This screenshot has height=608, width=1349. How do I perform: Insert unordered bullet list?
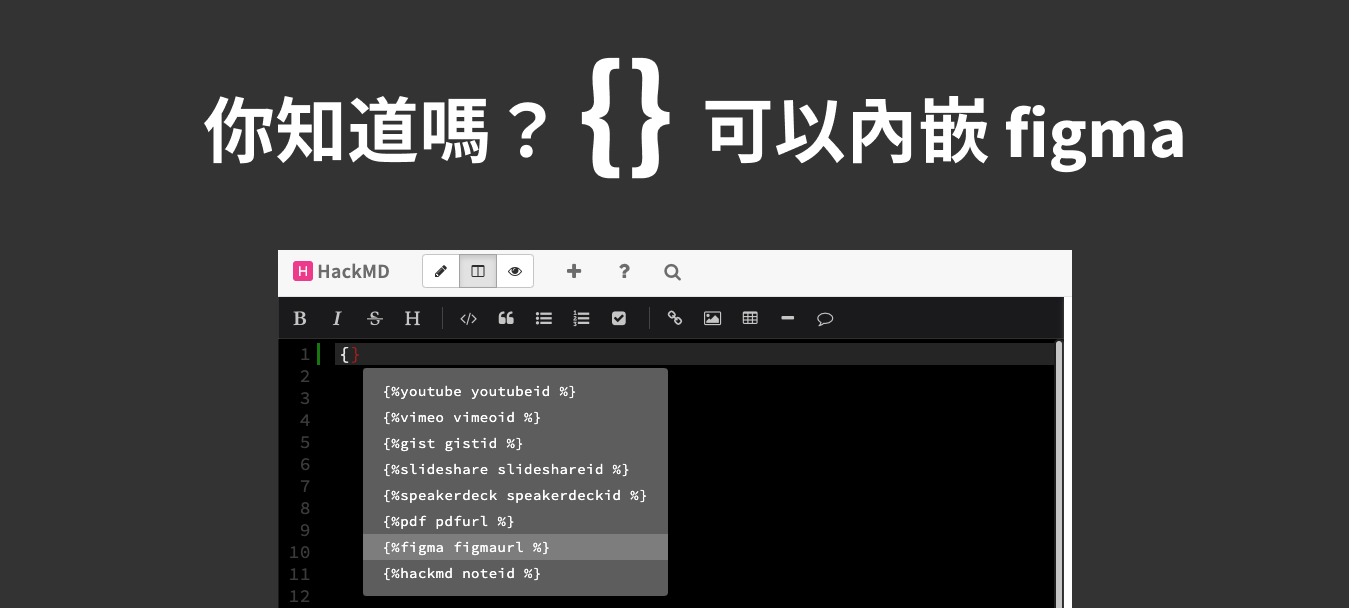click(x=544, y=319)
